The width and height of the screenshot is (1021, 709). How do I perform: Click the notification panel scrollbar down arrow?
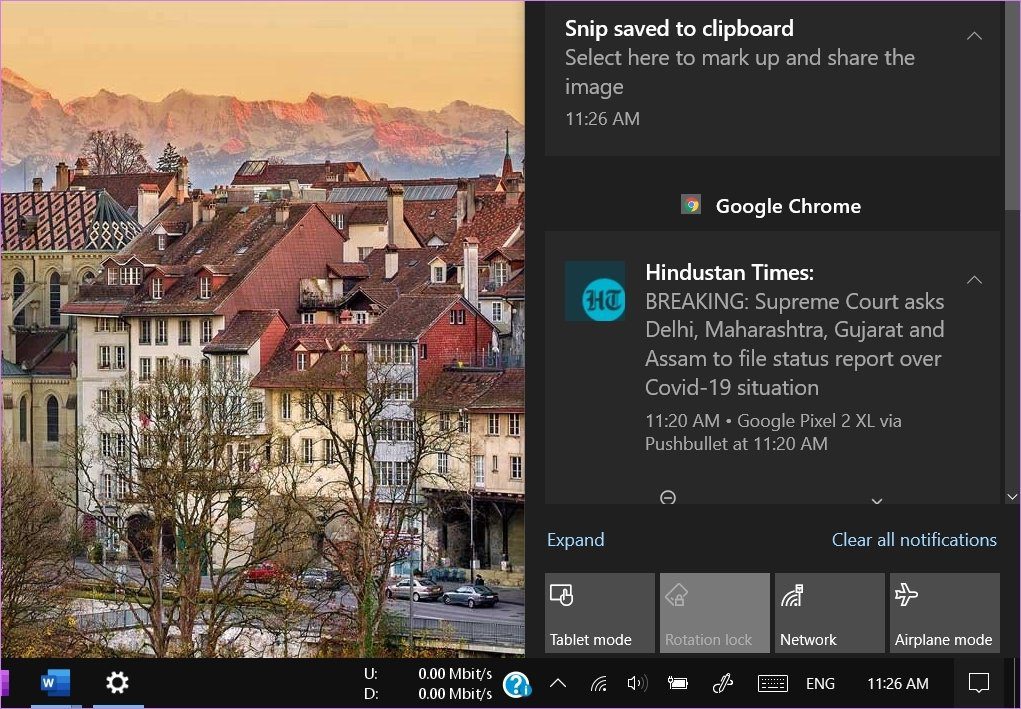coord(1013,497)
